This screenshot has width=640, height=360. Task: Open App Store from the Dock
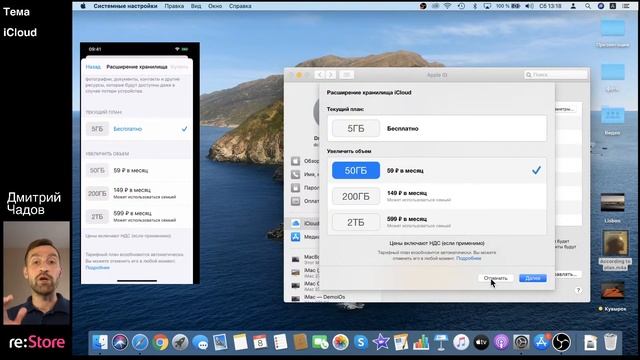tap(541, 342)
